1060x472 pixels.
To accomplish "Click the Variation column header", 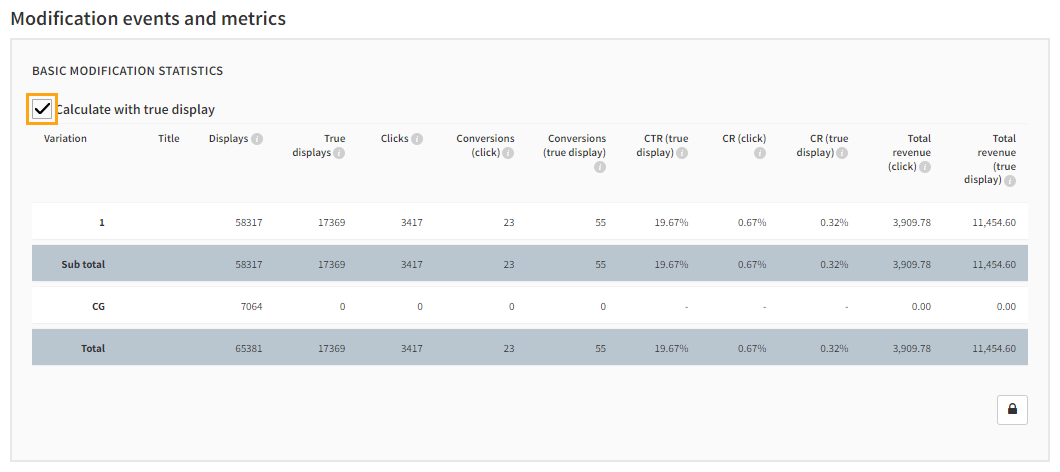I will (x=65, y=139).
